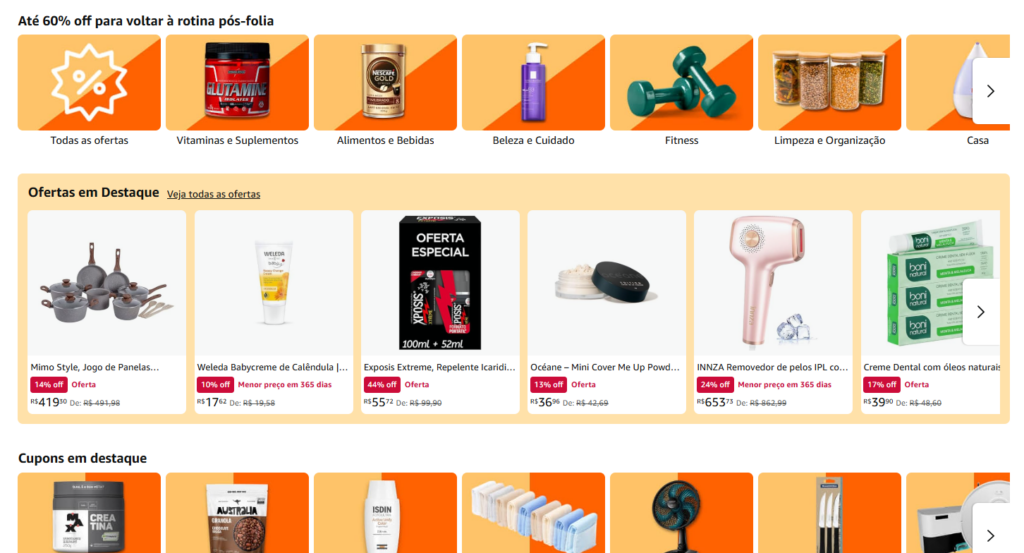This screenshot has width=1024, height=553.
Task: Select the Vitaminas e Suplementos category image
Action: (237, 83)
